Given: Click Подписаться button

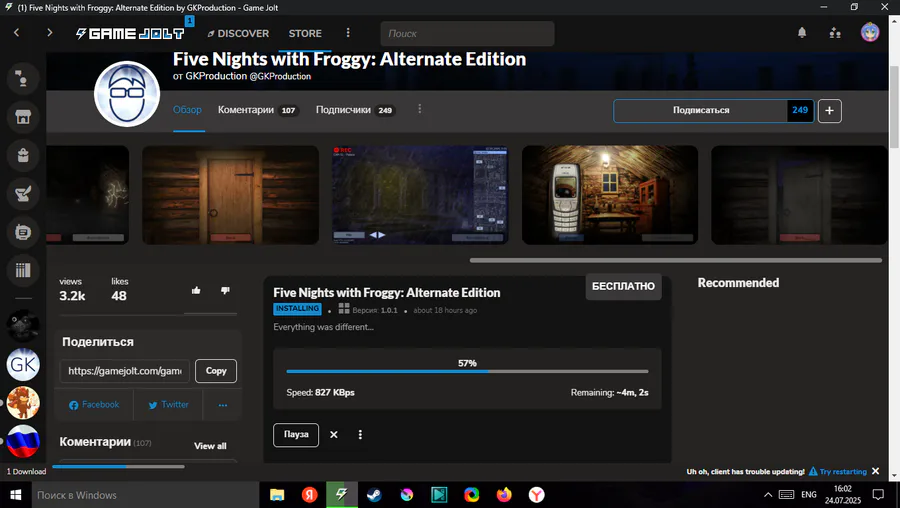Looking at the screenshot, I should tap(701, 110).
